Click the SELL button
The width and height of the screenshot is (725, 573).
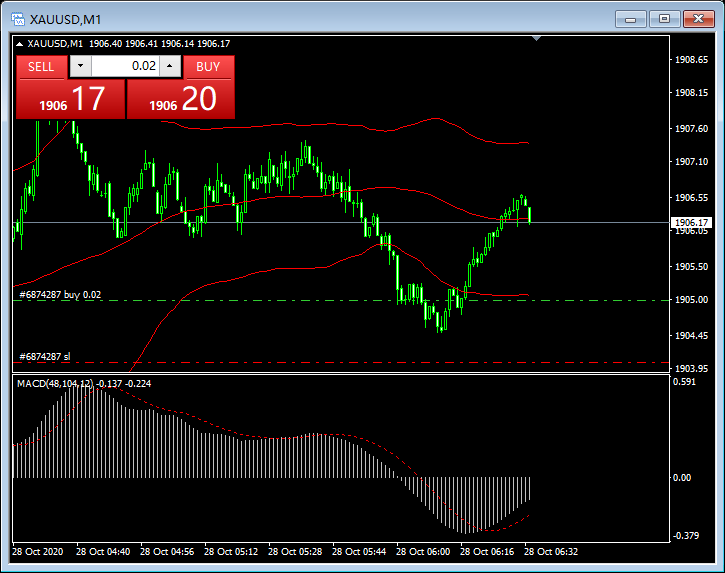[41, 67]
